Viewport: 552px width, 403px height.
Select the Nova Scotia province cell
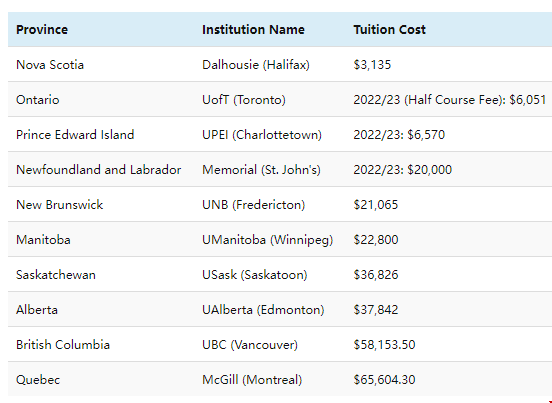(x=50, y=64)
